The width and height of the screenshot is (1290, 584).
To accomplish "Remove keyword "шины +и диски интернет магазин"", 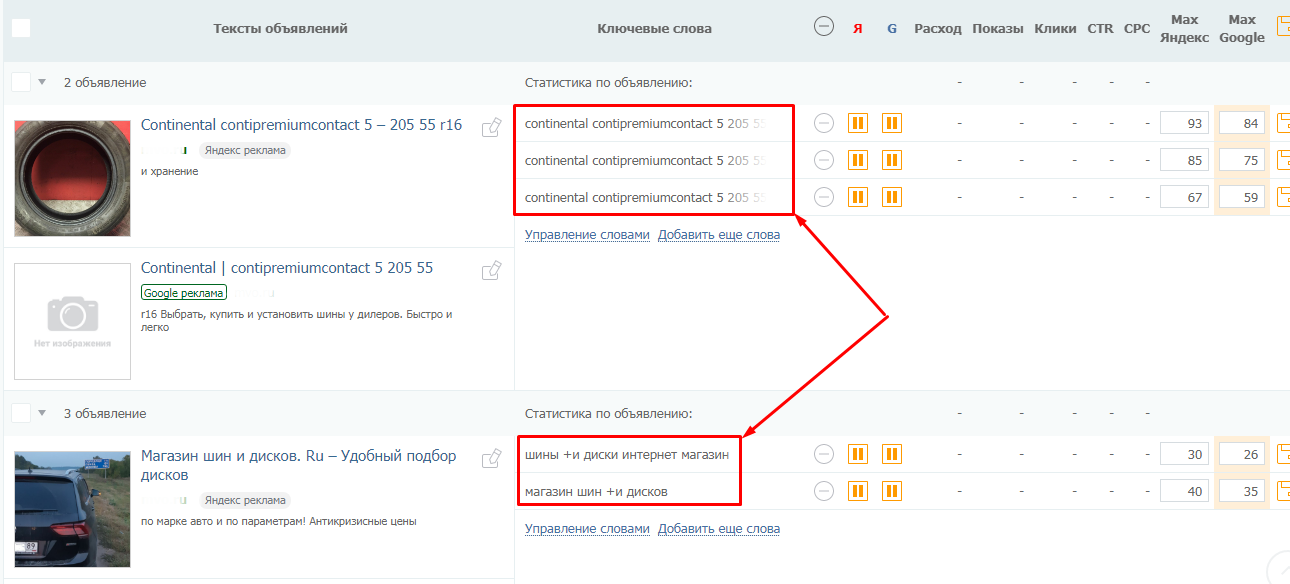I will [824, 454].
